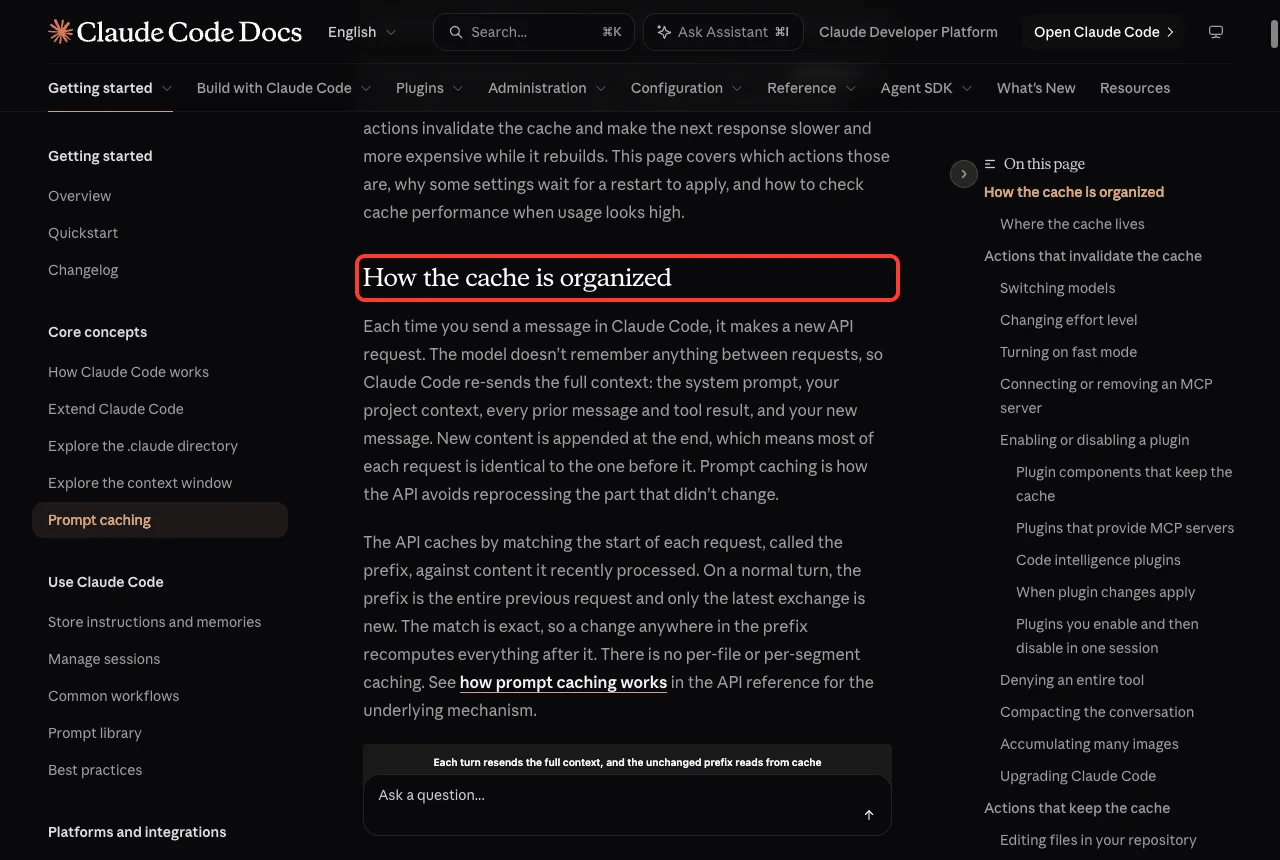This screenshot has width=1280, height=860.
Task: Jump to Switching models section
Action: [1058, 288]
